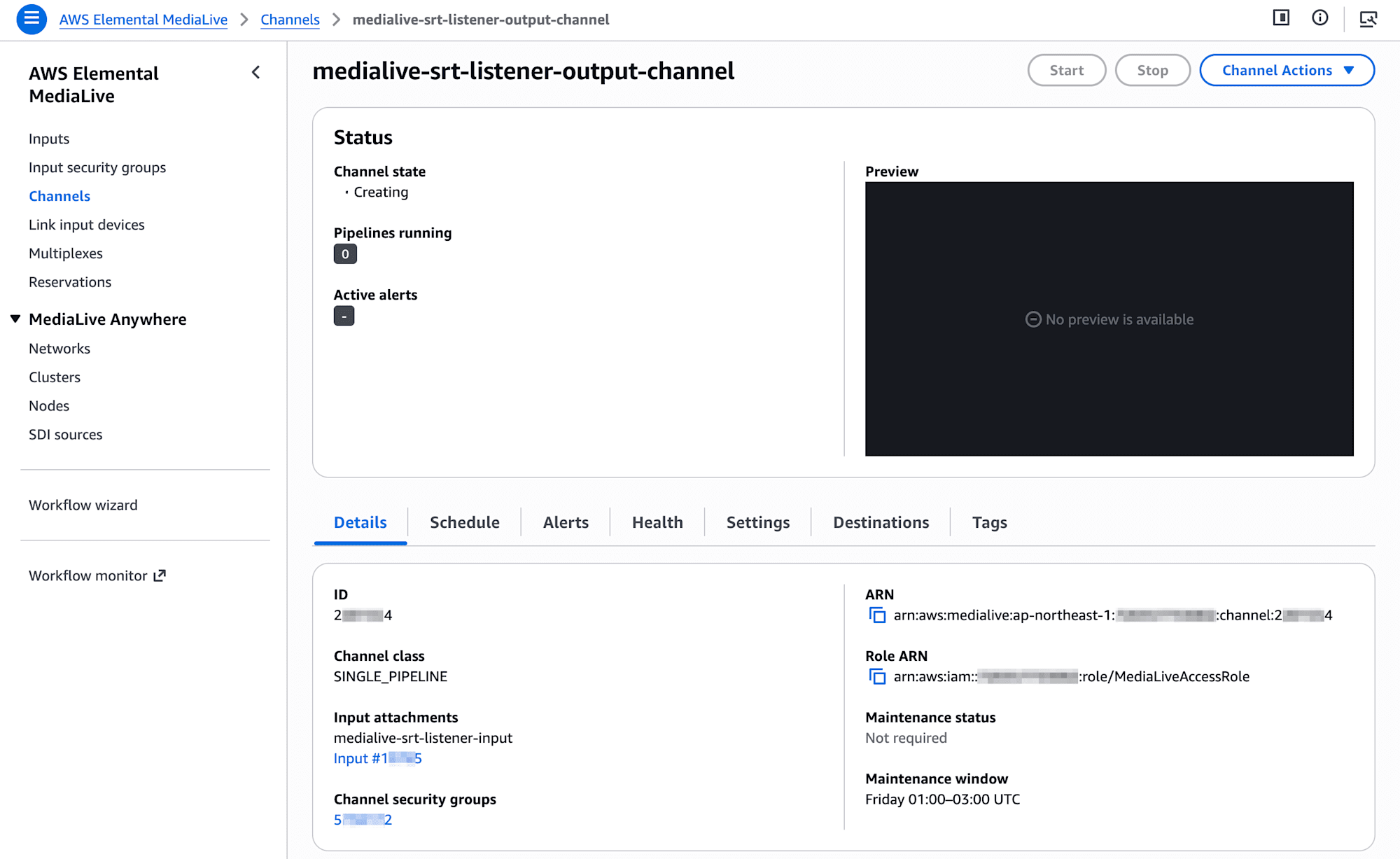Screen dimensions: 1400x859
Task: Click the channel preview area
Action: [1109, 319]
